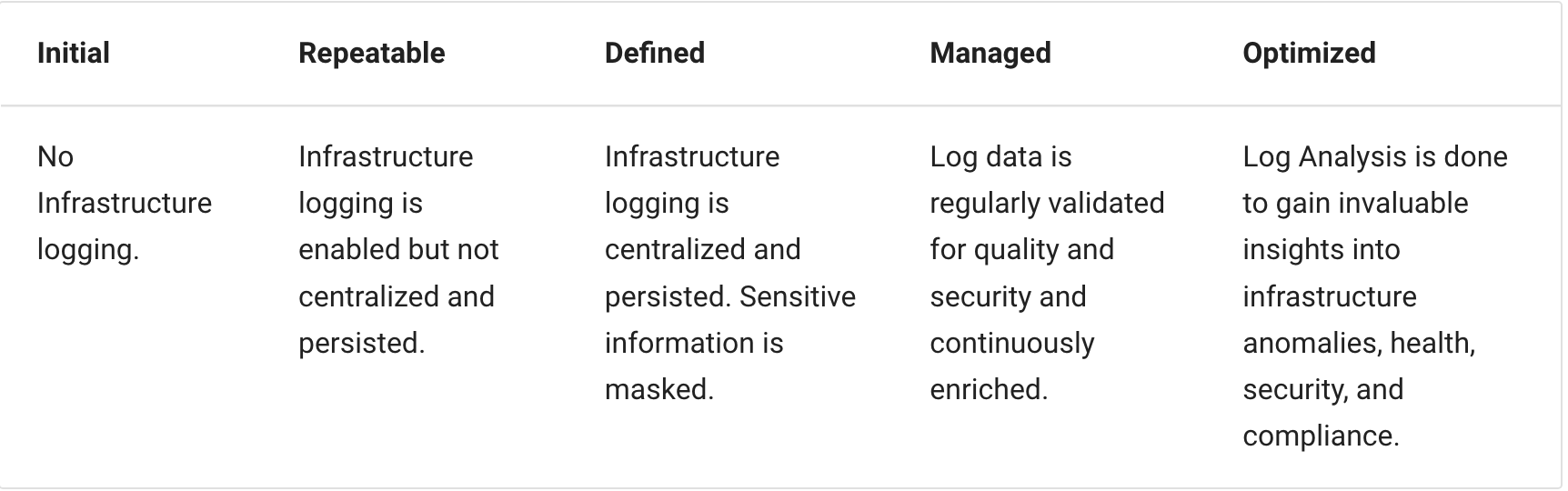The image size is (1568, 491).
Task: Click 'for quality and' in Managed column
Action: (x=1021, y=250)
